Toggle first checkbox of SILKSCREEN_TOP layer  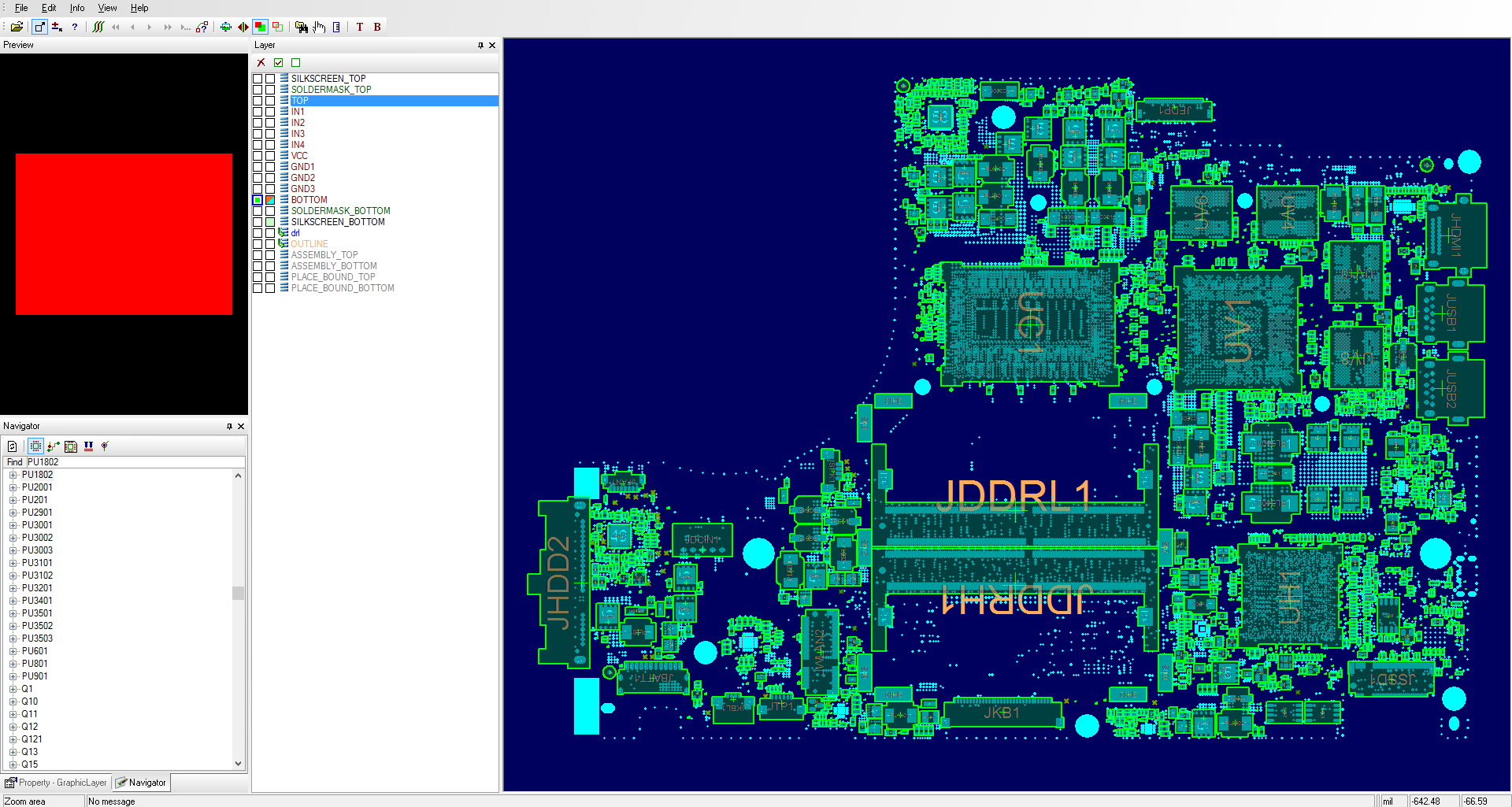pyautogui.click(x=258, y=79)
